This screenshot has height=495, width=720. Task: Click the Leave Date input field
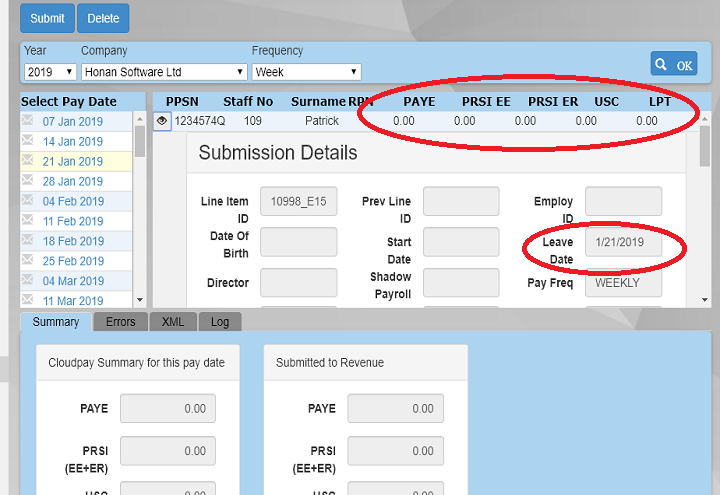[x=623, y=243]
